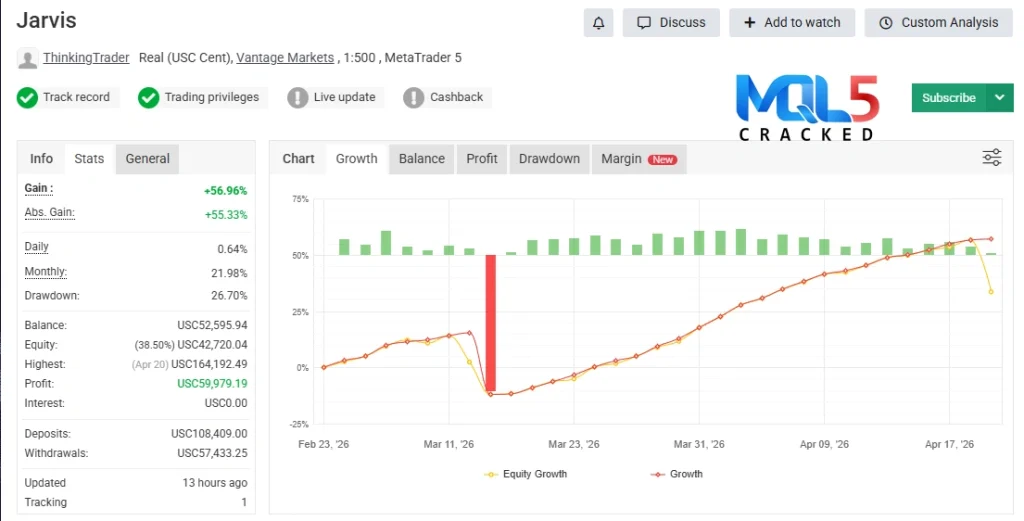Click the Add to watch button
Image resolution: width=1024 pixels, height=521 pixels.
(792, 23)
